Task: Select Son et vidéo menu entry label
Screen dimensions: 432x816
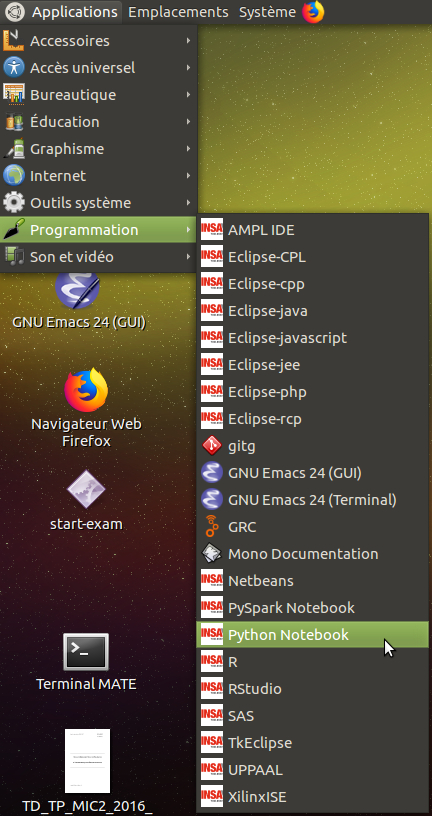Action: point(72,257)
